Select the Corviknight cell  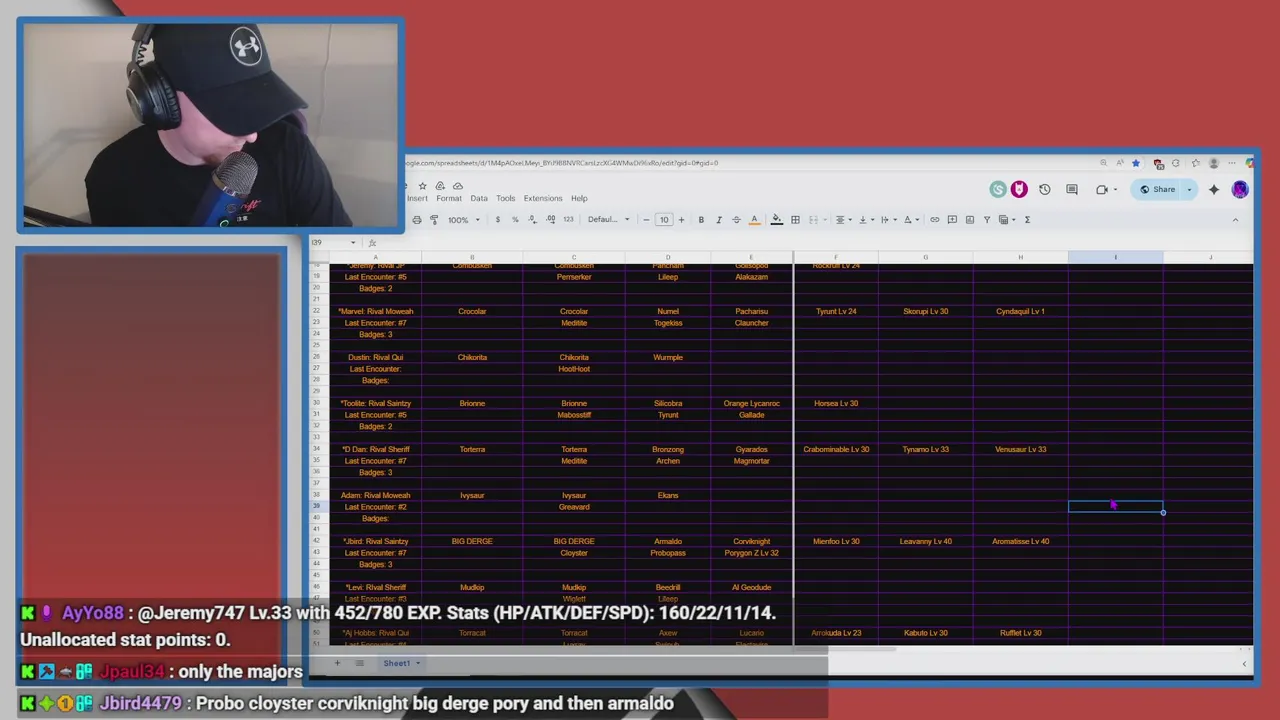752,541
